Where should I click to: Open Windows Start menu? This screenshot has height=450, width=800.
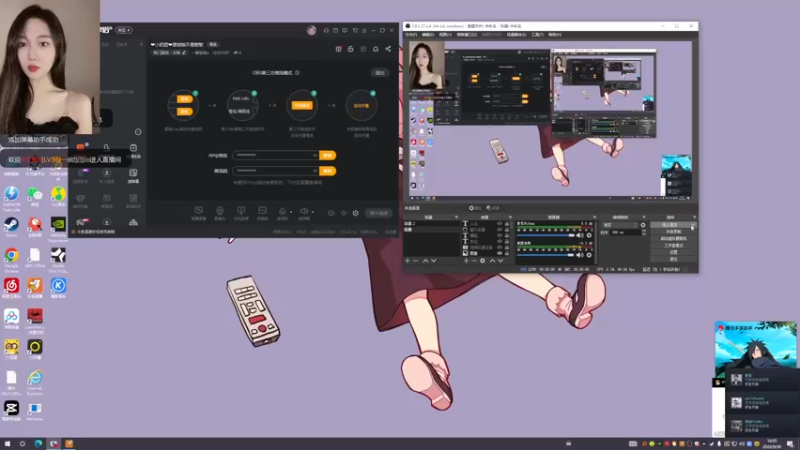click(7, 443)
